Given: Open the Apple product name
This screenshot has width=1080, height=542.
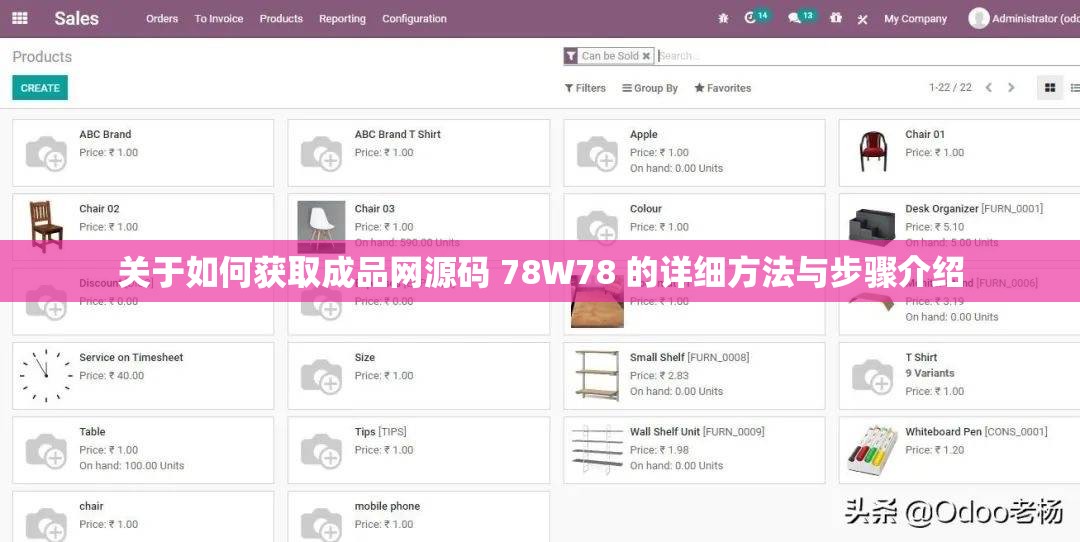Looking at the screenshot, I should (643, 134).
